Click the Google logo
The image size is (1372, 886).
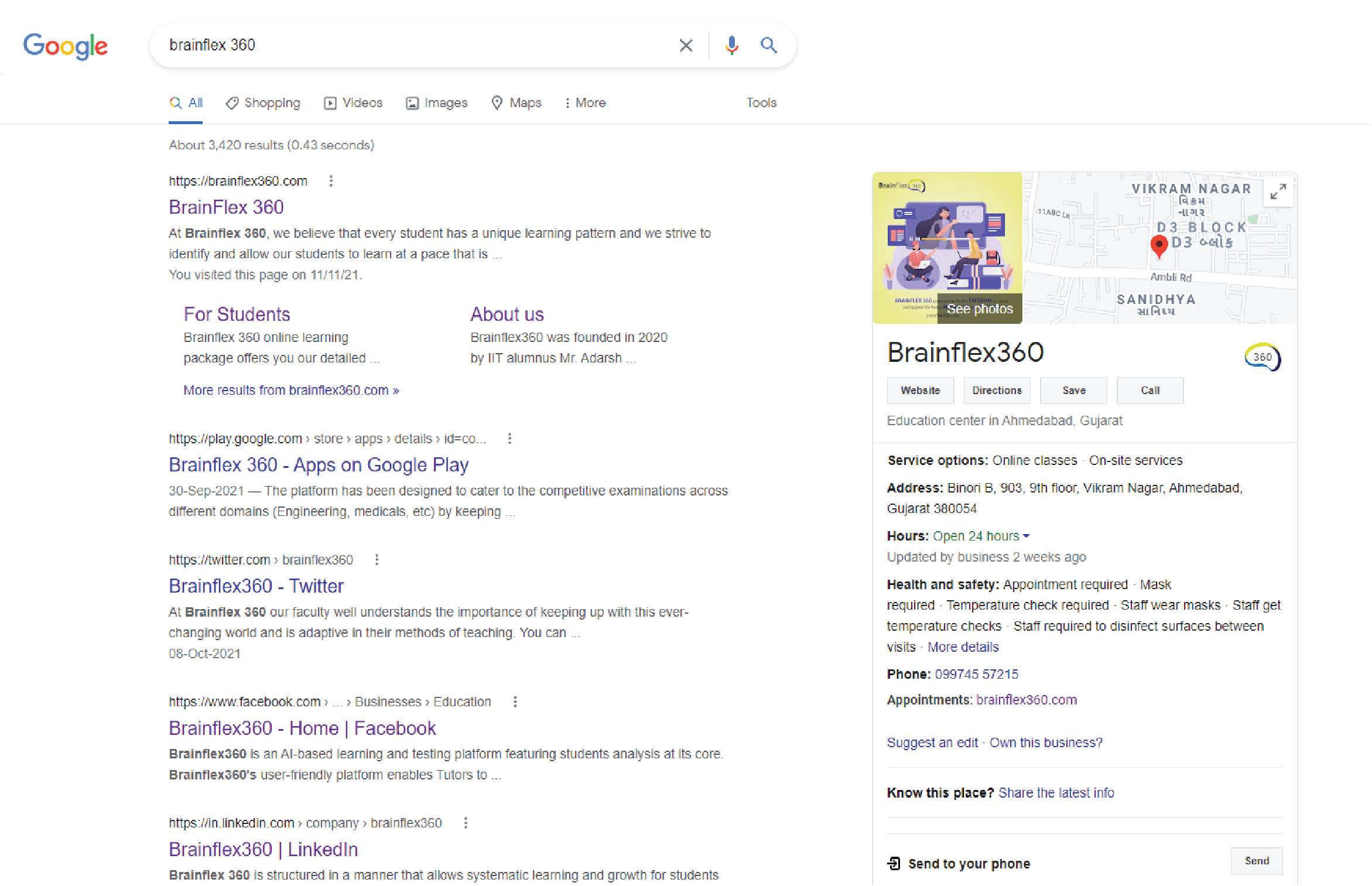65,46
